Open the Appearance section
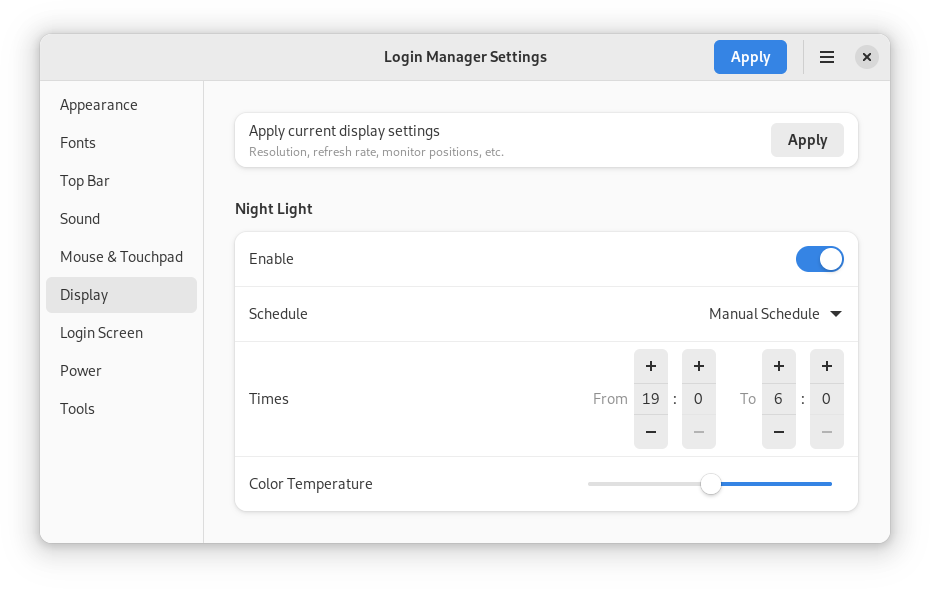The width and height of the screenshot is (930, 589). coord(99,105)
